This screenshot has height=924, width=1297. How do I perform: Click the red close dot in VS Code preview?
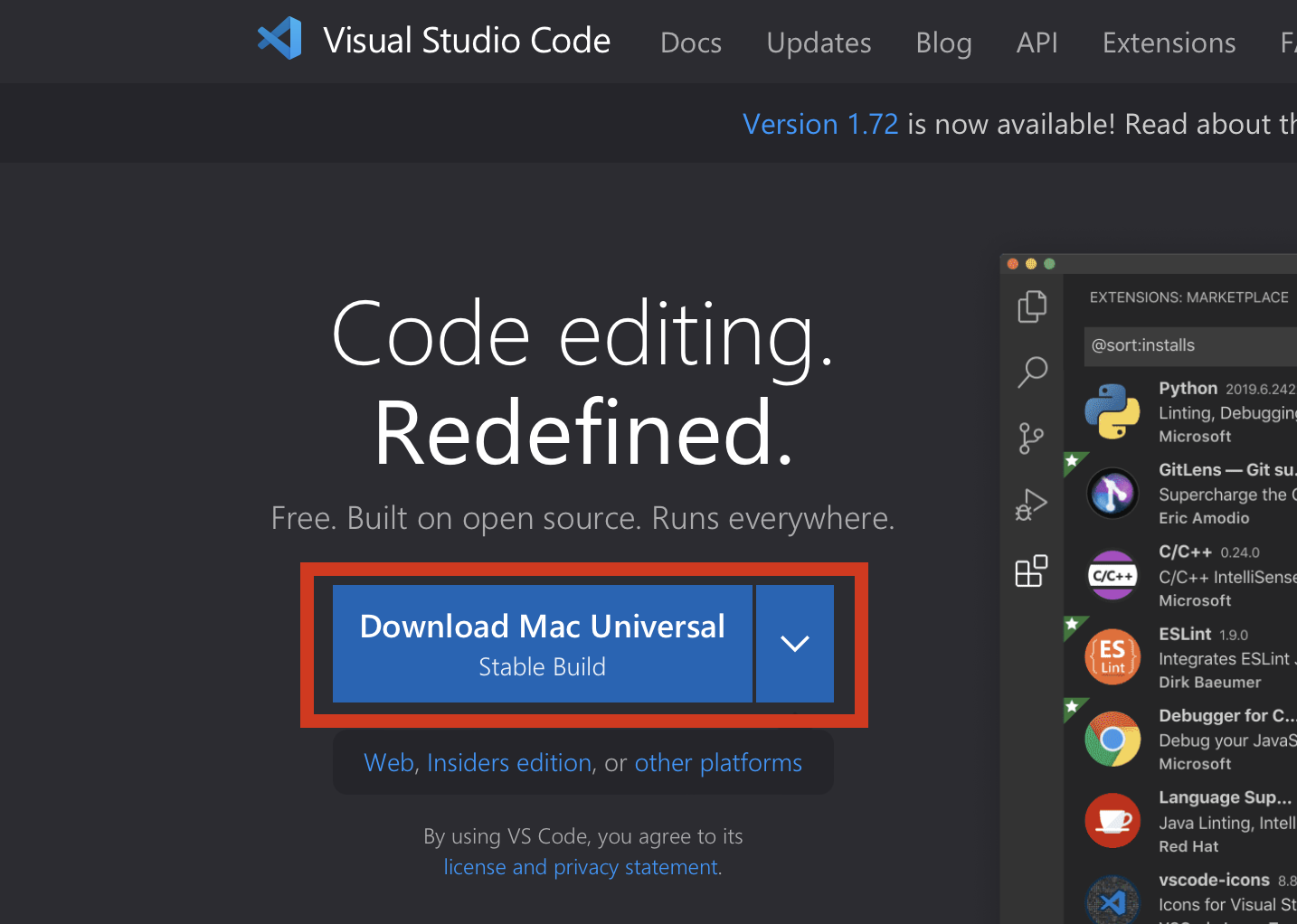1013,264
